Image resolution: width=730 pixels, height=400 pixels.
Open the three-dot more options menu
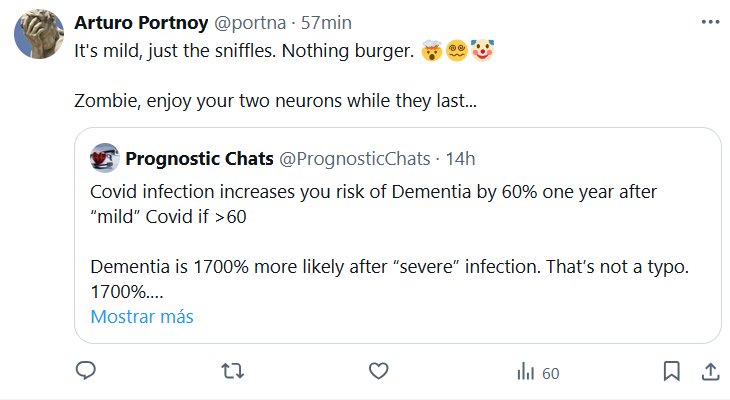708,22
